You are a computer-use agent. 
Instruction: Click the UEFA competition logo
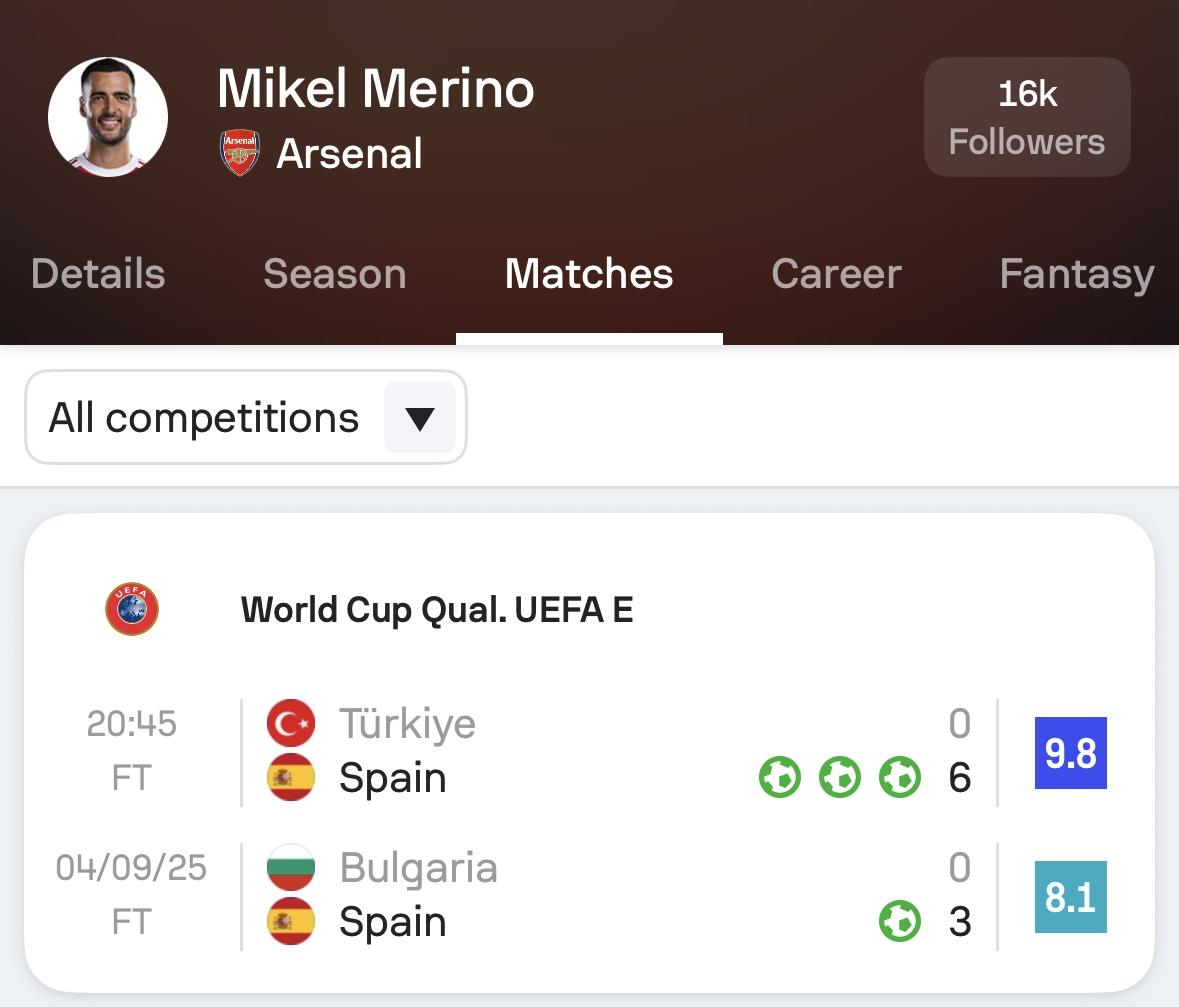tap(132, 608)
